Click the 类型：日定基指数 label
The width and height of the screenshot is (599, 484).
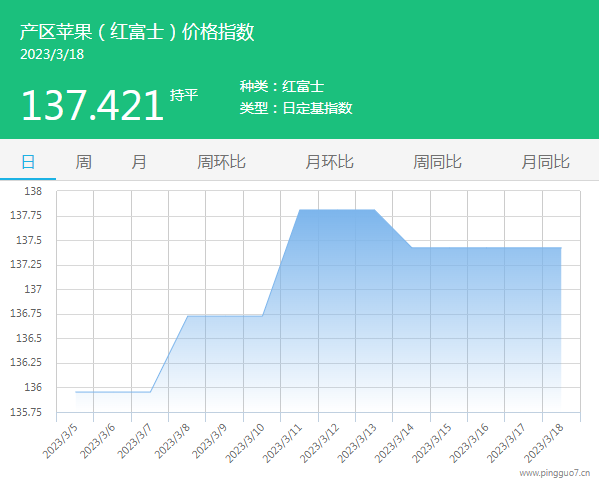click(296, 108)
